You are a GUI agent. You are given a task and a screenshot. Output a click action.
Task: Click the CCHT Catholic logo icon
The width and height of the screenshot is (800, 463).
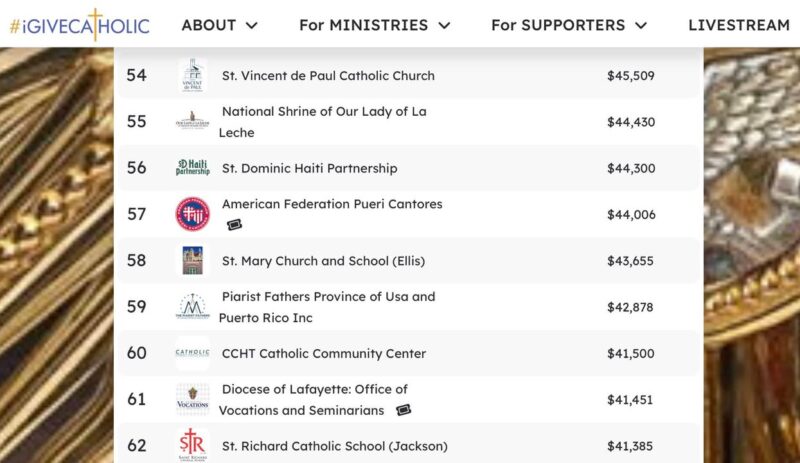pyautogui.click(x=192, y=353)
